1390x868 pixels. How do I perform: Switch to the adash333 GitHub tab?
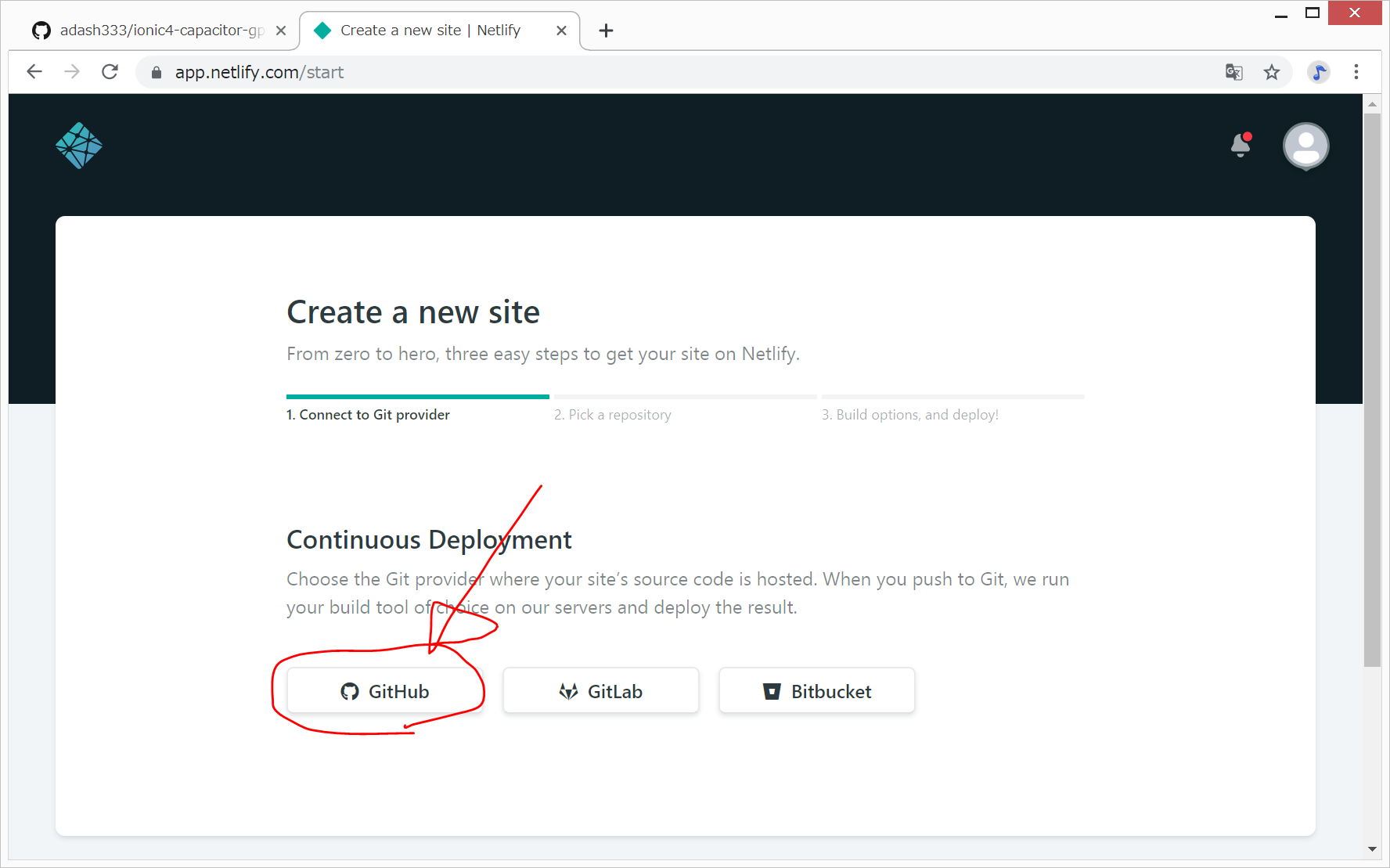[153, 31]
